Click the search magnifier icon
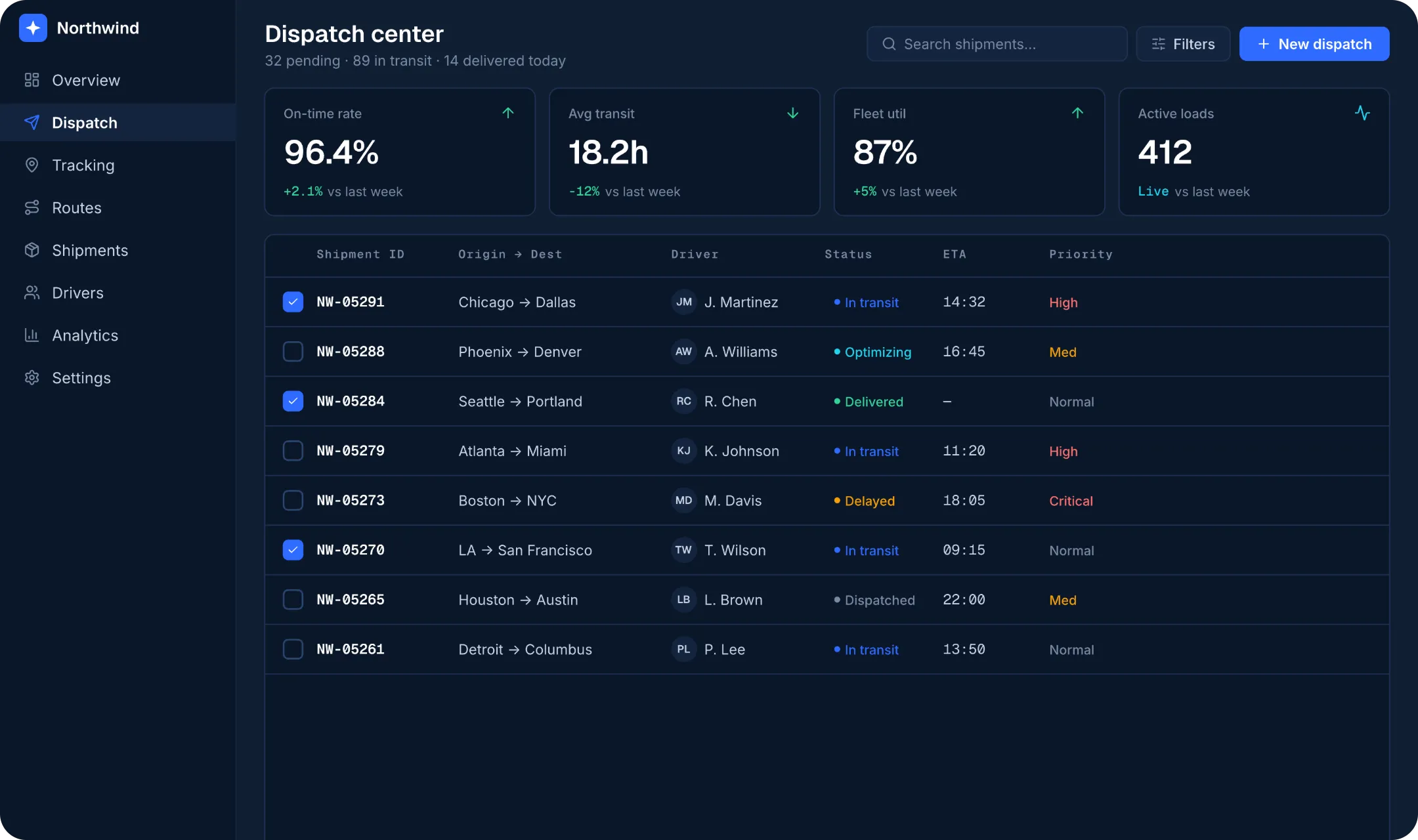Screen dimensions: 1418x840 click(x=889, y=44)
